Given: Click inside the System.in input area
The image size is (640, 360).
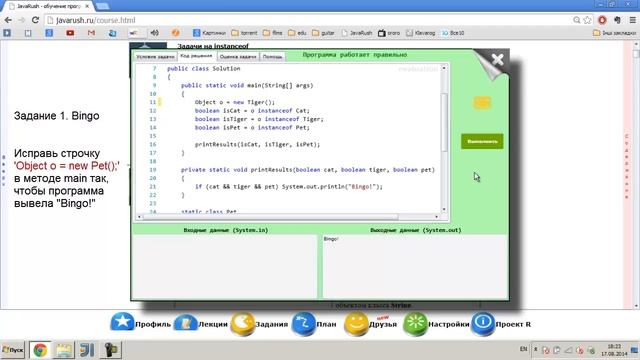Looking at the screenshot, I should [224, 267].
